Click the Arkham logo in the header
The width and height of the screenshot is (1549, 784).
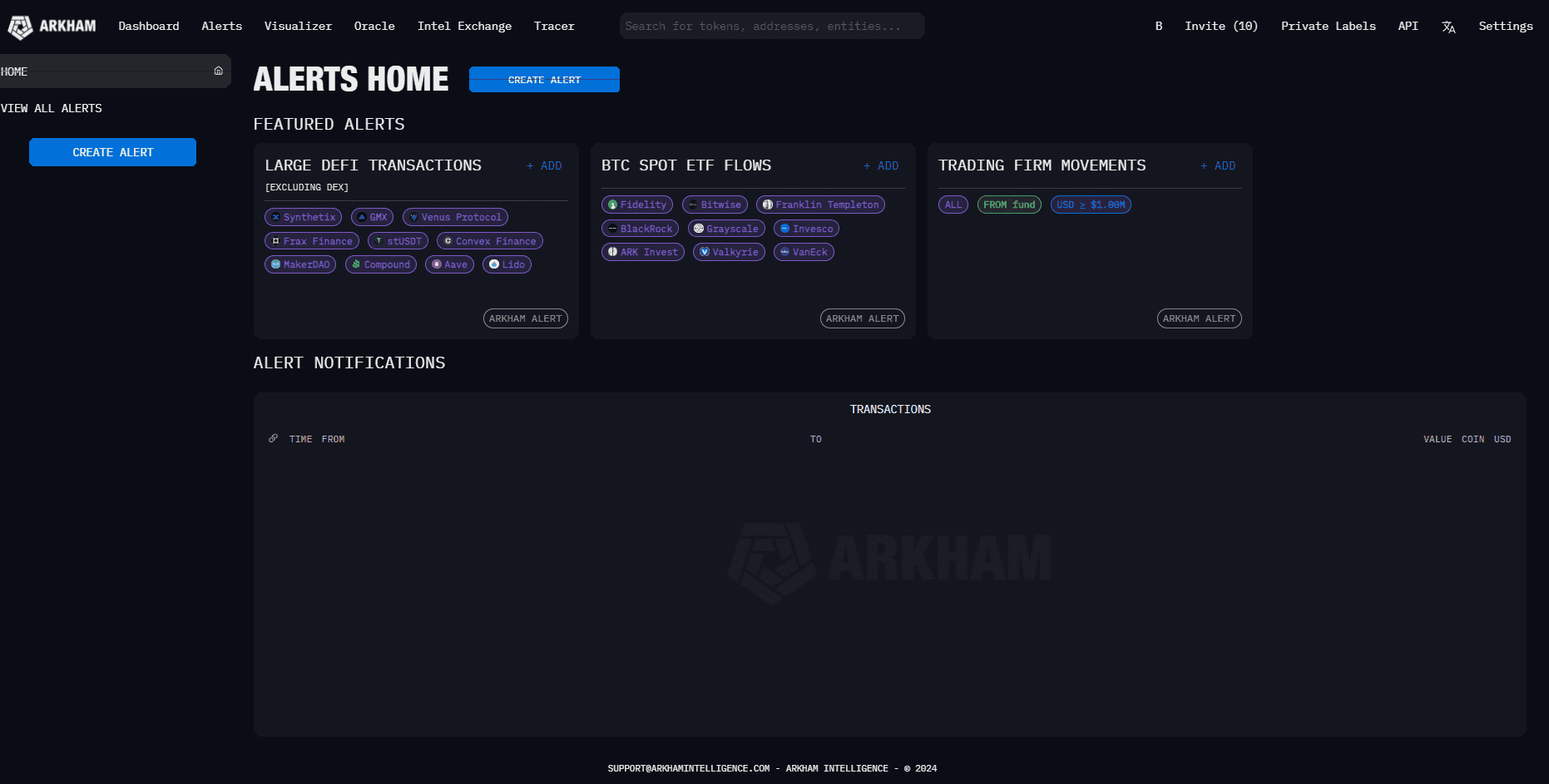tap(52, 27)
